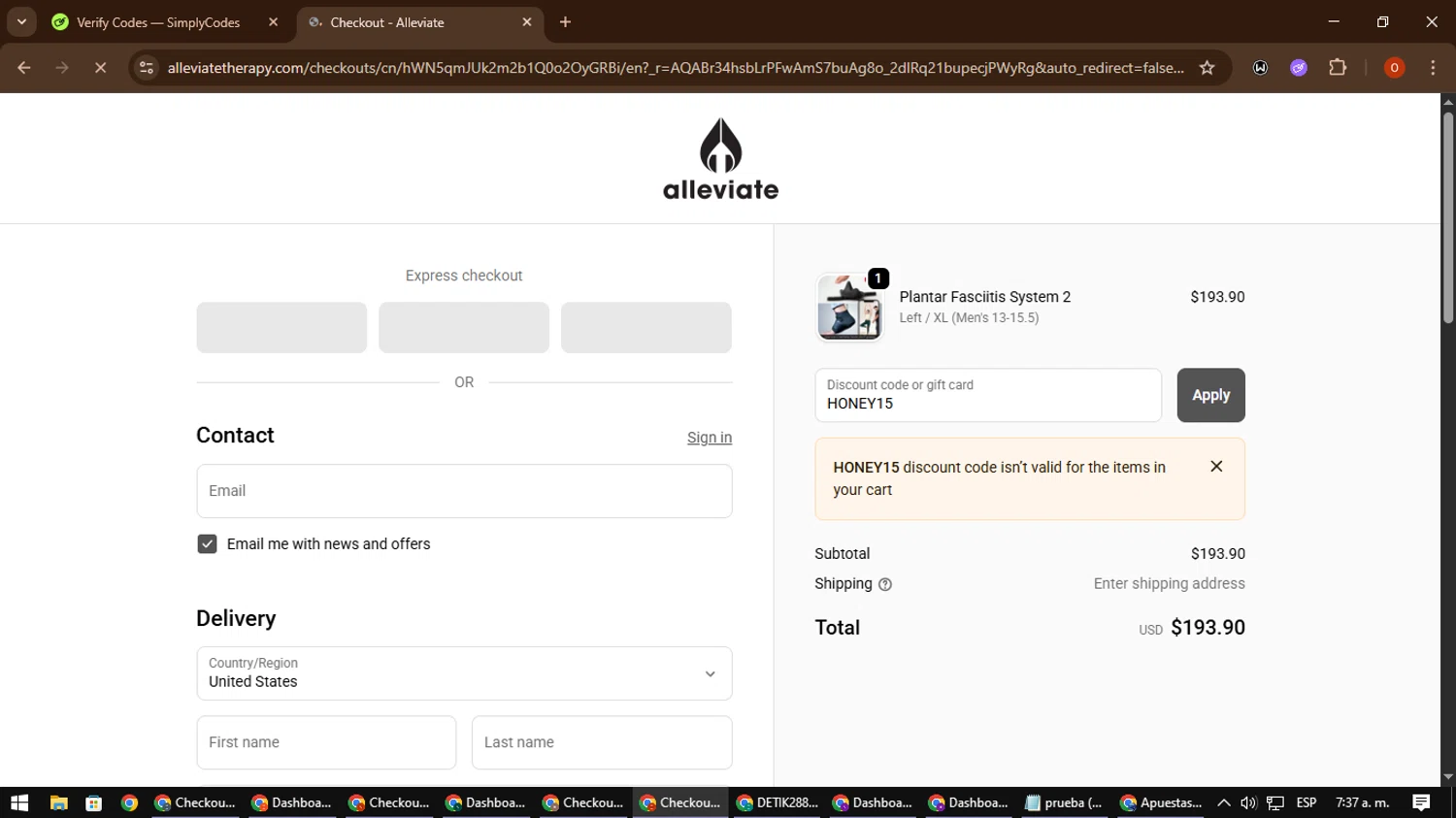The width and height of the screenshot is (1456, 818).
Task: Bookmark this page with the star icon
Action: [1207, 68]
